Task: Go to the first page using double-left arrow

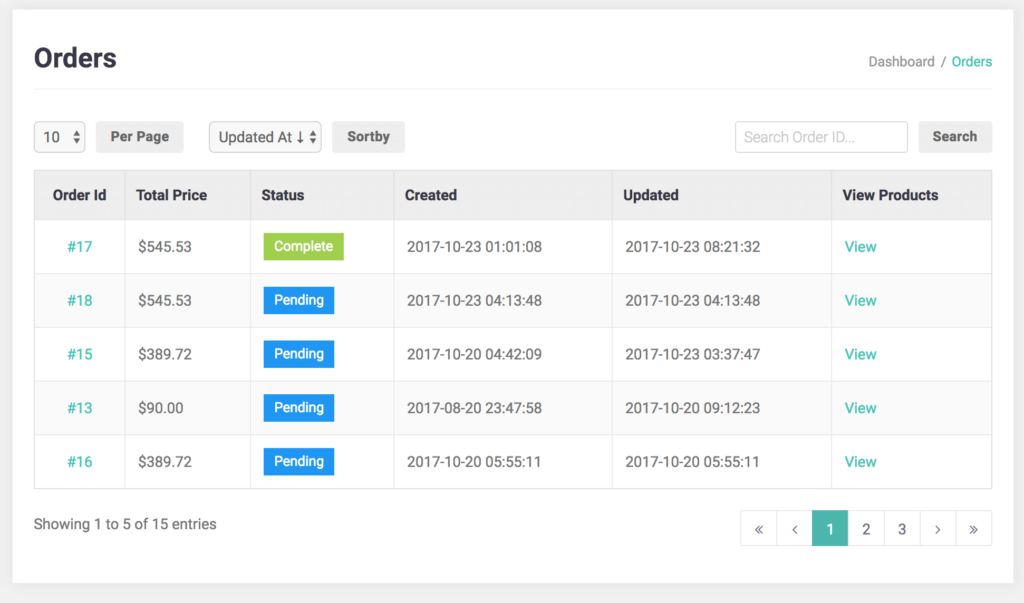Action: (758, 529)
